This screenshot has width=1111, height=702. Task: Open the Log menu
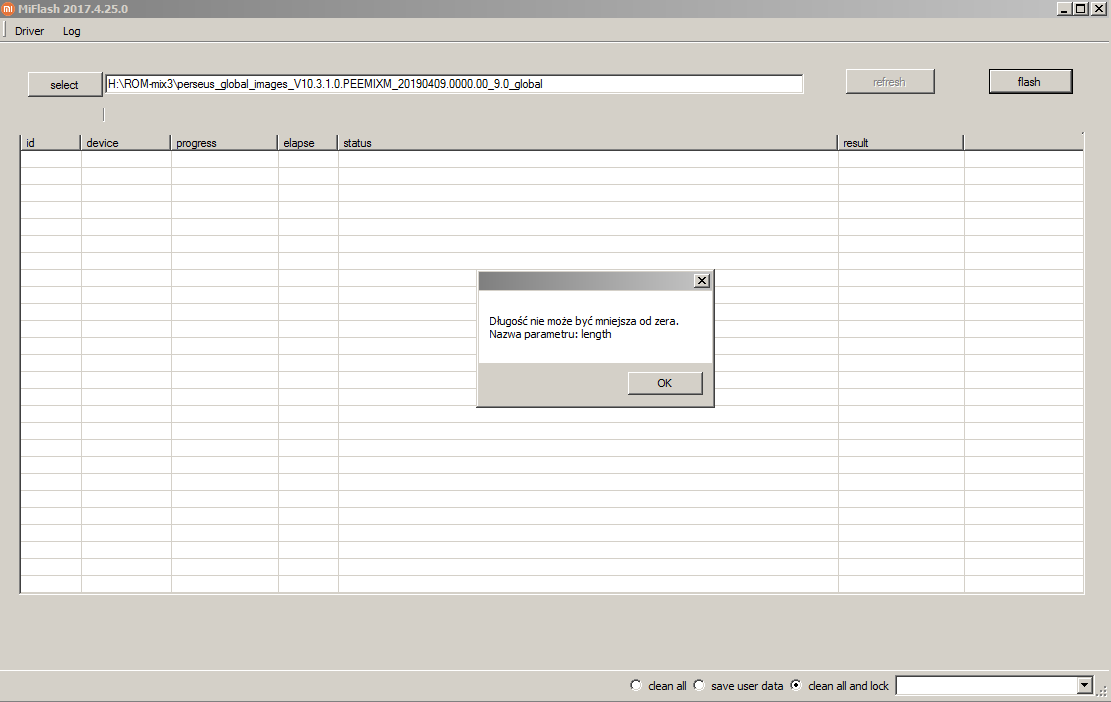(72, 31)
